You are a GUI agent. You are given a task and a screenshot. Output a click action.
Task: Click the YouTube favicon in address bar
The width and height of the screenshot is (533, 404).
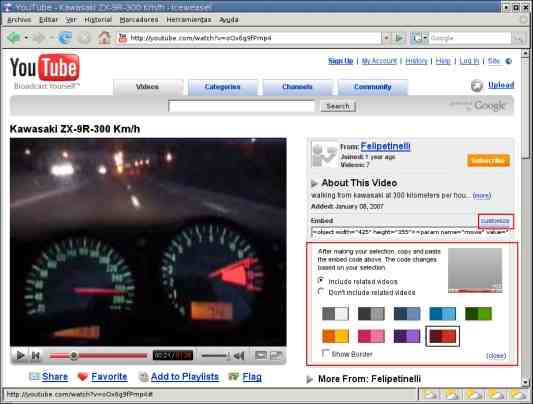coord(122,38)
